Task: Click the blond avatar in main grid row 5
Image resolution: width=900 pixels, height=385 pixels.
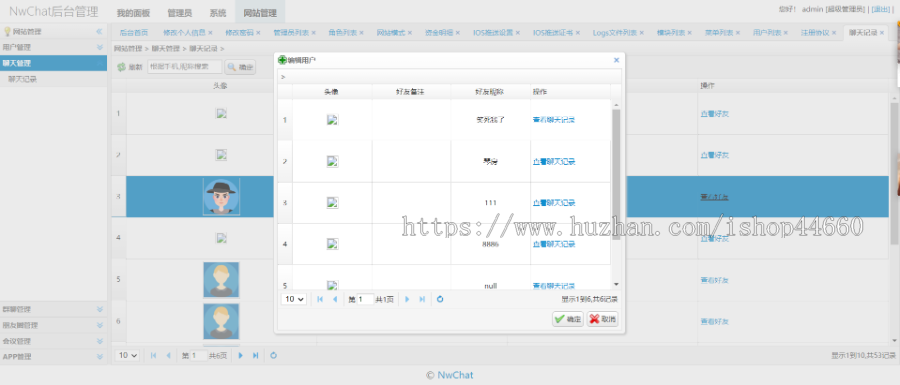Action: point(221,280)
